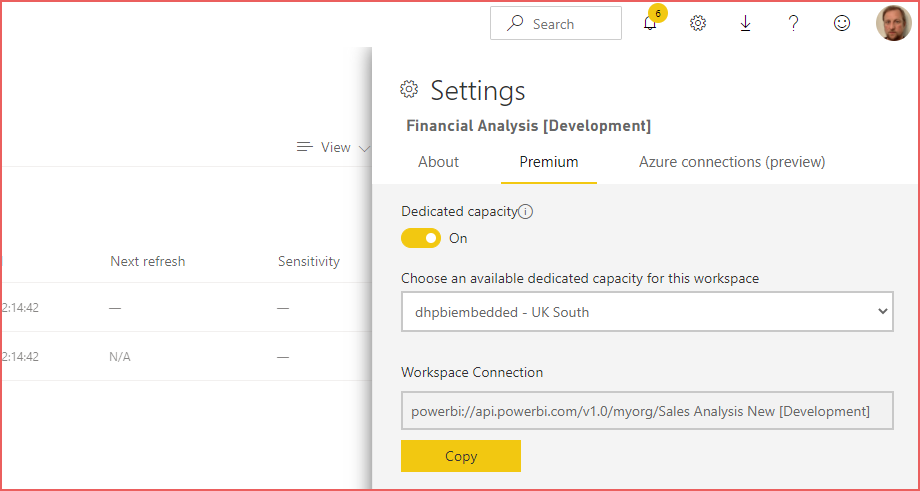This screenshot has height=491, width=920.
Task: Open the settings gear in the header
Action: point(698,23)
